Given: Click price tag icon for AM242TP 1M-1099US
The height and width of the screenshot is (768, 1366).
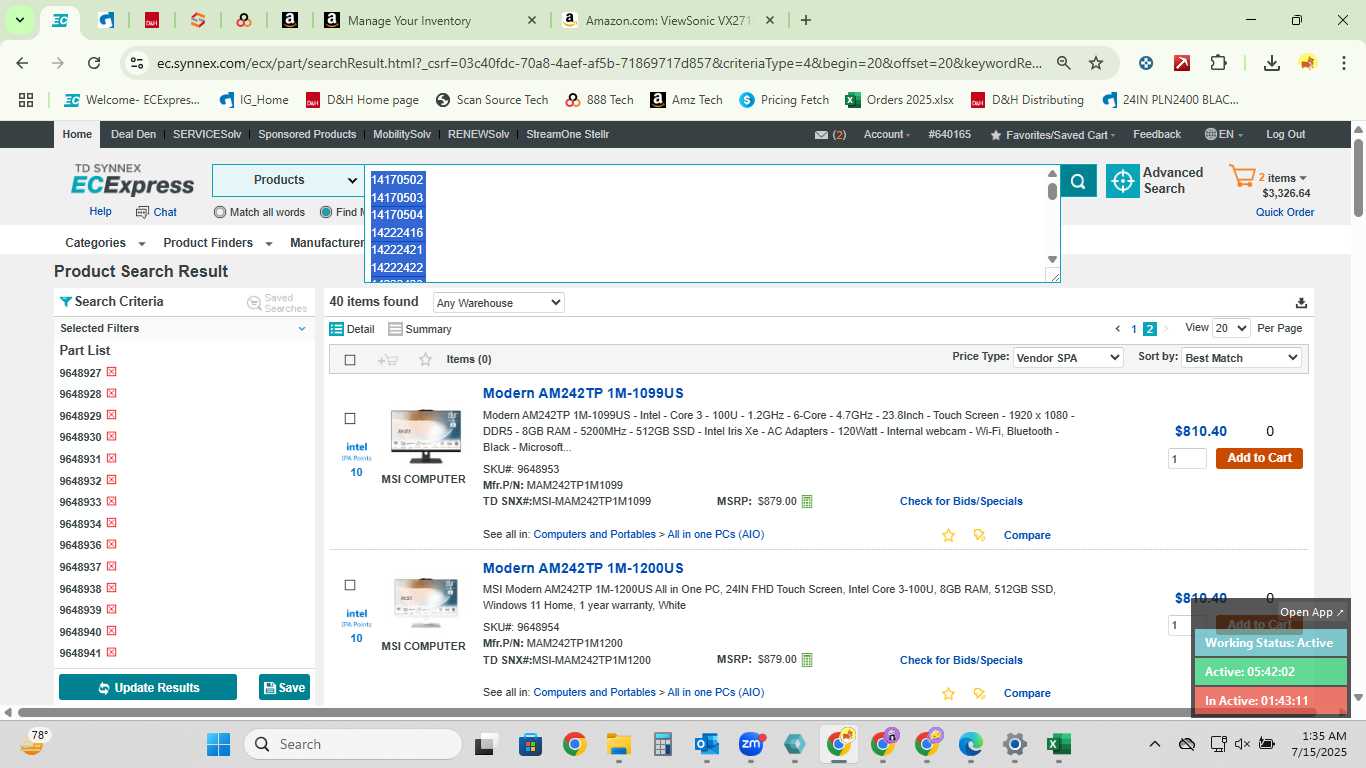Looking at the screenshot, I should 979,535.
